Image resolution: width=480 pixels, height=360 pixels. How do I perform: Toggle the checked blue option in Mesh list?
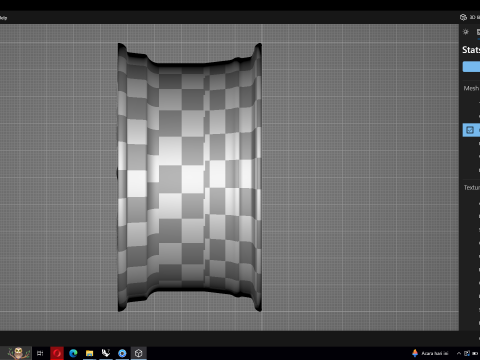(x=470, y=130)
